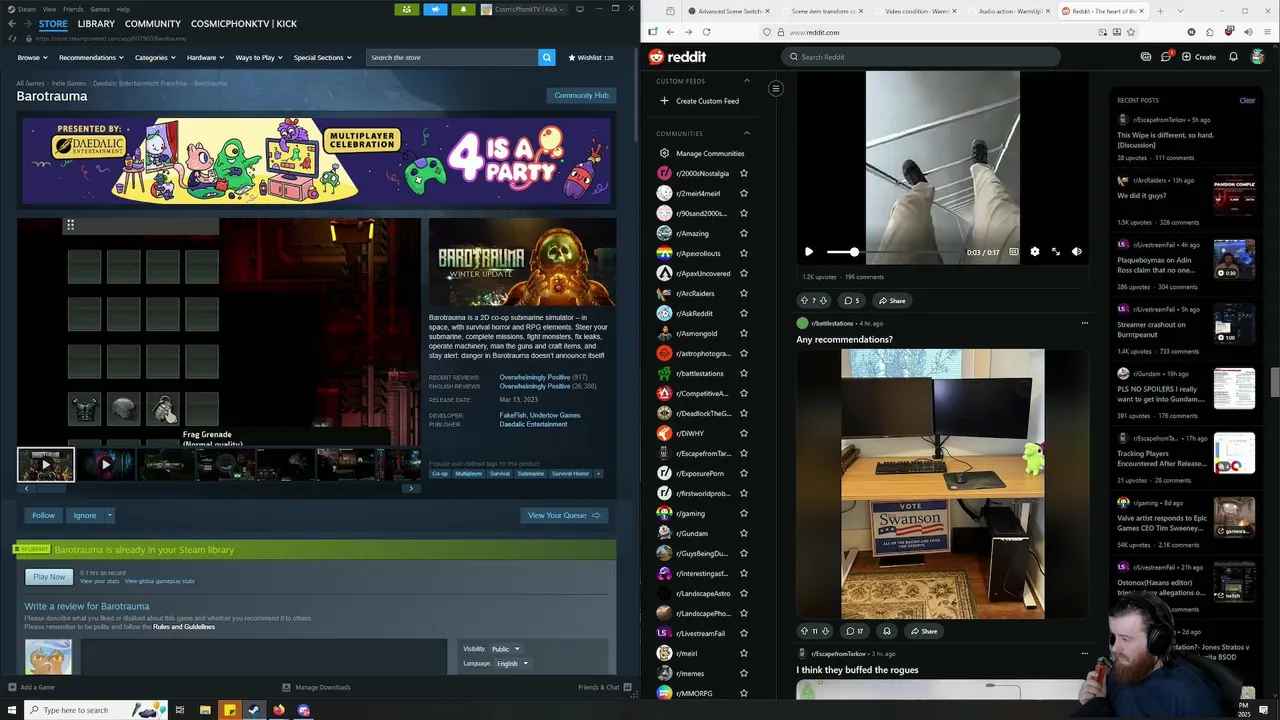Expand Steam Hardware dropdown
This screenshot has width=1280, height=720.
[x=206, y=57]
